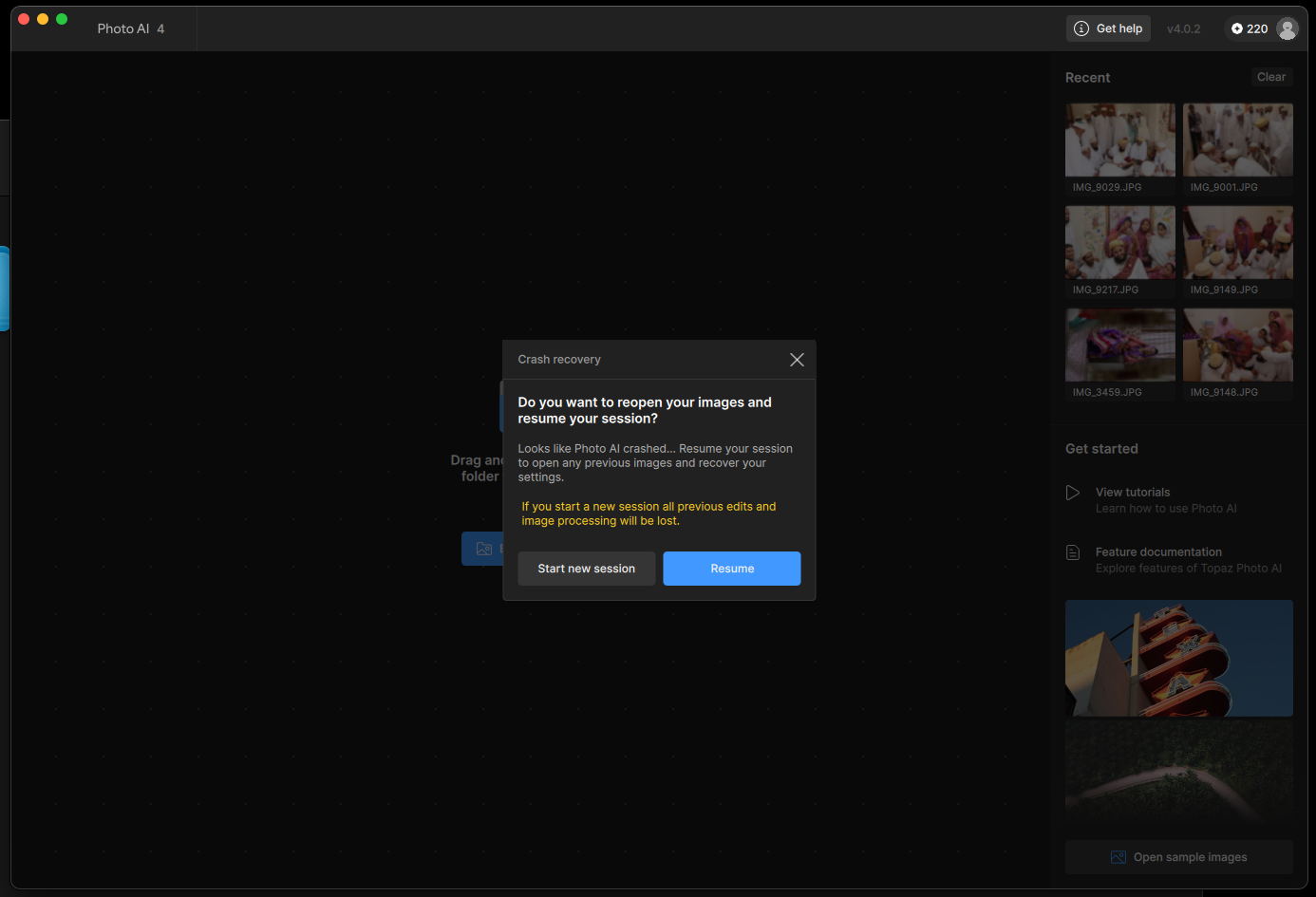
Task: Open recent image IMG_9148.JPG
Action: pyautogui.click(x=1238, y=353)
